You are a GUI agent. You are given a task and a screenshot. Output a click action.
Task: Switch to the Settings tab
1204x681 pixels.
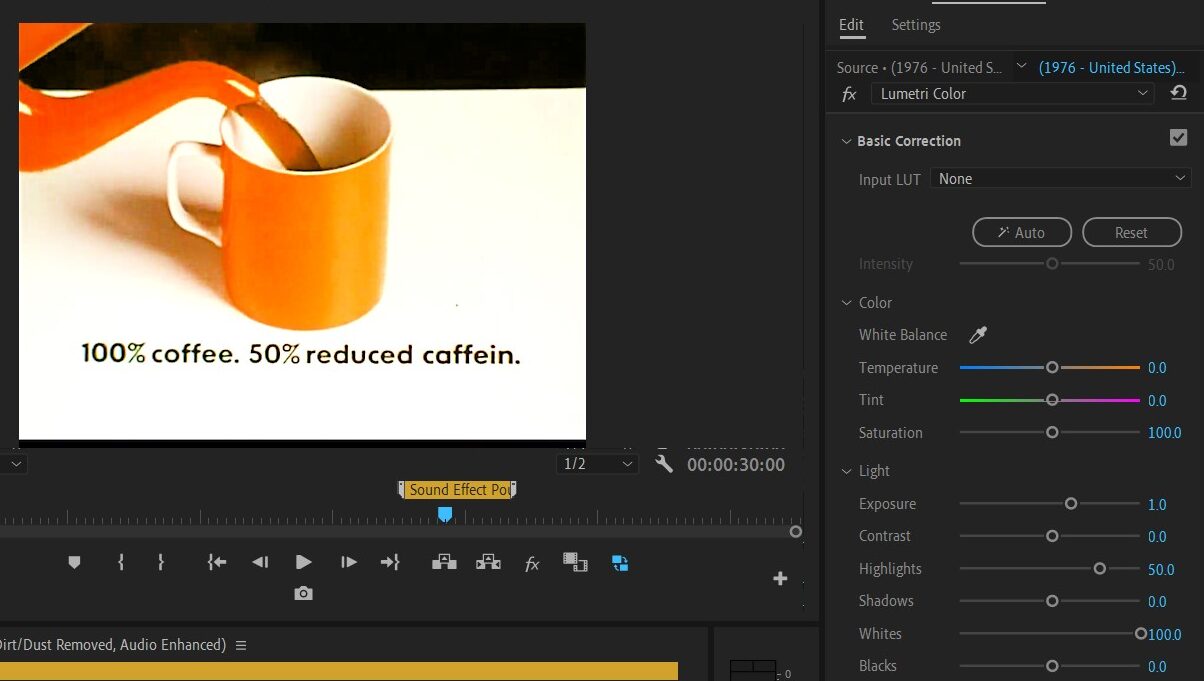[916, 25]
